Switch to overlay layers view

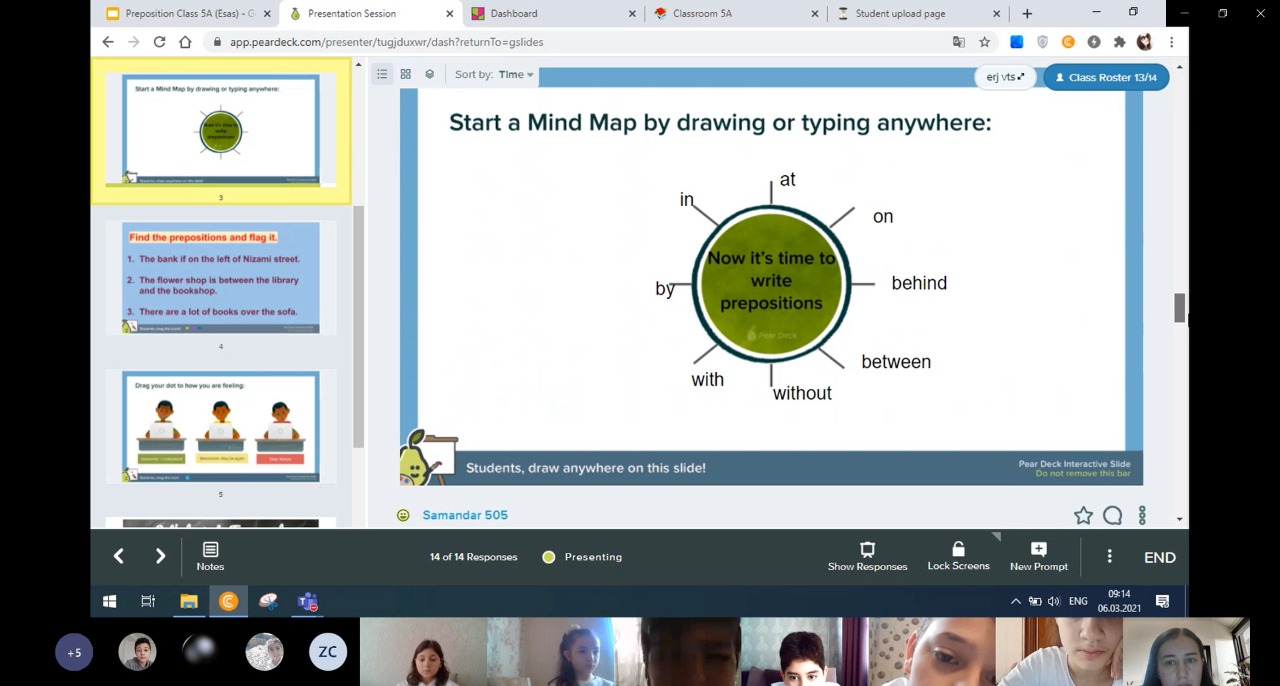coord(430,74)
